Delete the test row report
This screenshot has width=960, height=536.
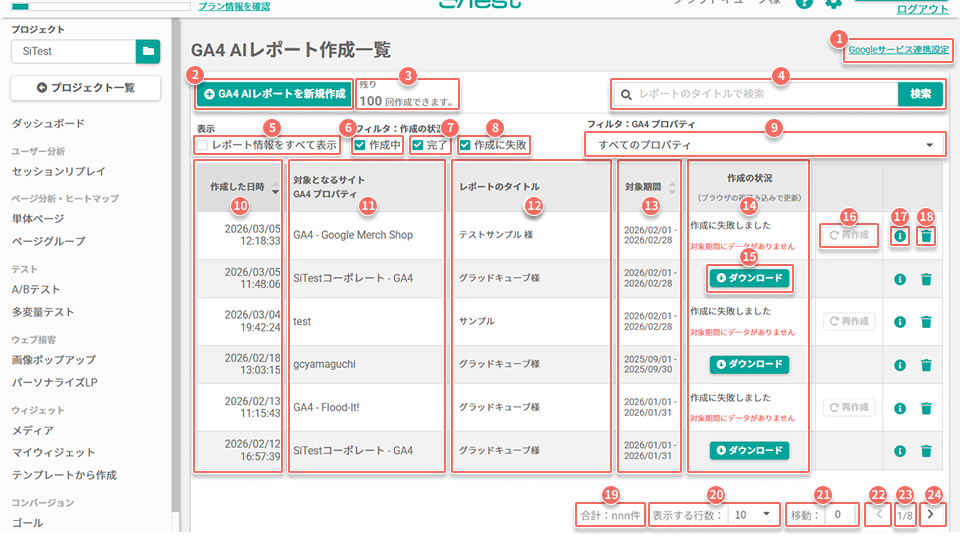tap(926, 322)
